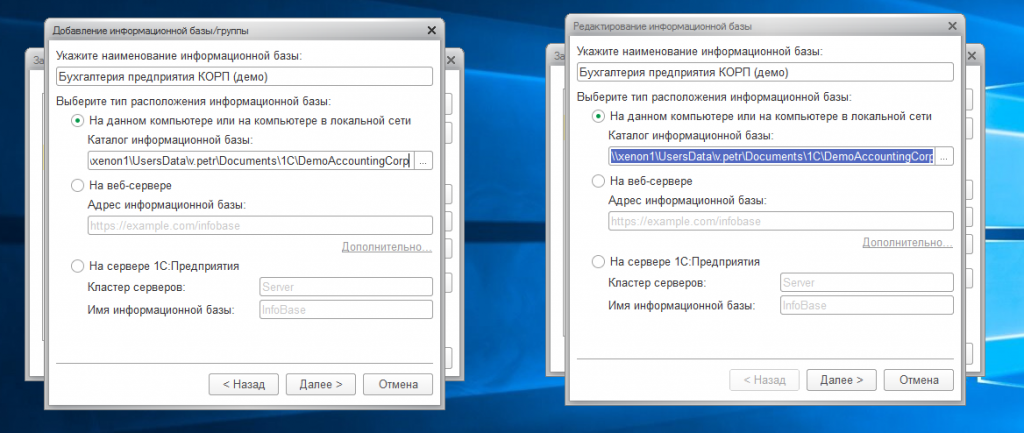
Task: Open catalog browse button in Добавление window
Action: pos(424,161)
